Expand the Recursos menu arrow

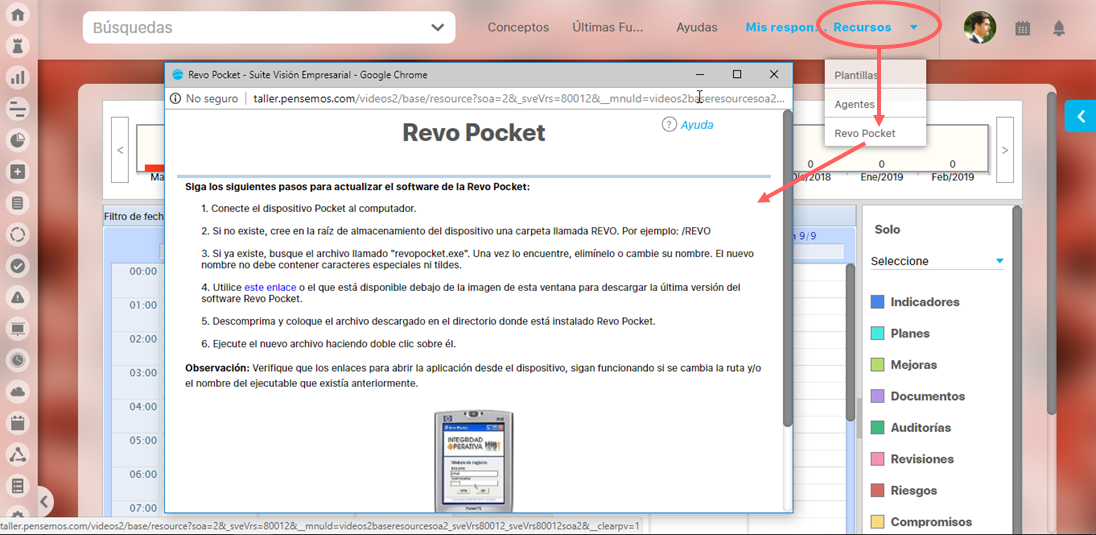coord(914,28)
